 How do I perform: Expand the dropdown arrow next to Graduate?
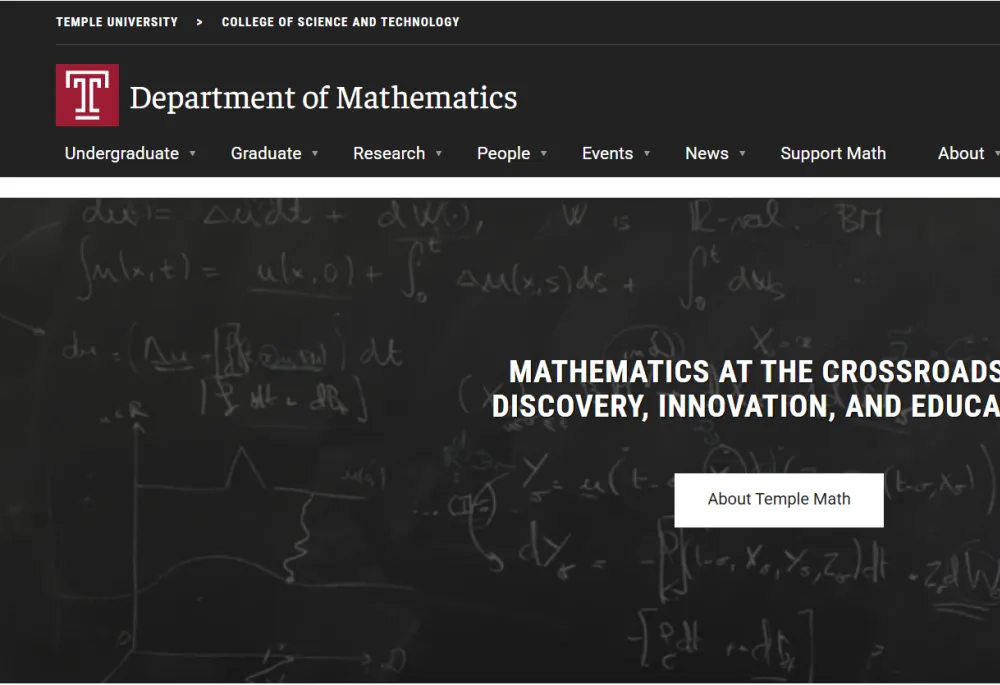(x=315, y=154)
